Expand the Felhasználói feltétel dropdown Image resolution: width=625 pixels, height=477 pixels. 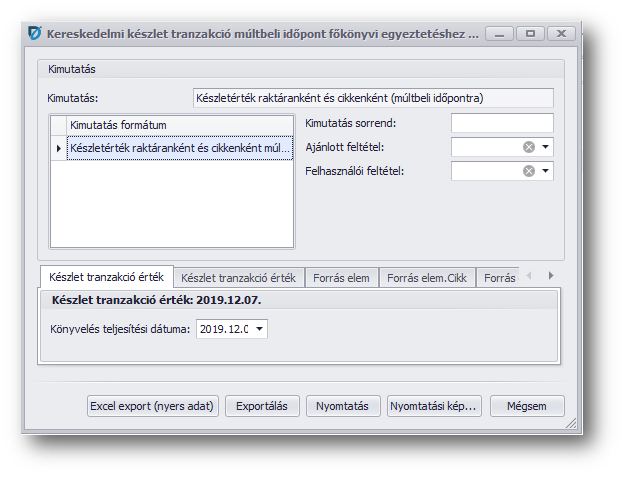tap(545, 171)
